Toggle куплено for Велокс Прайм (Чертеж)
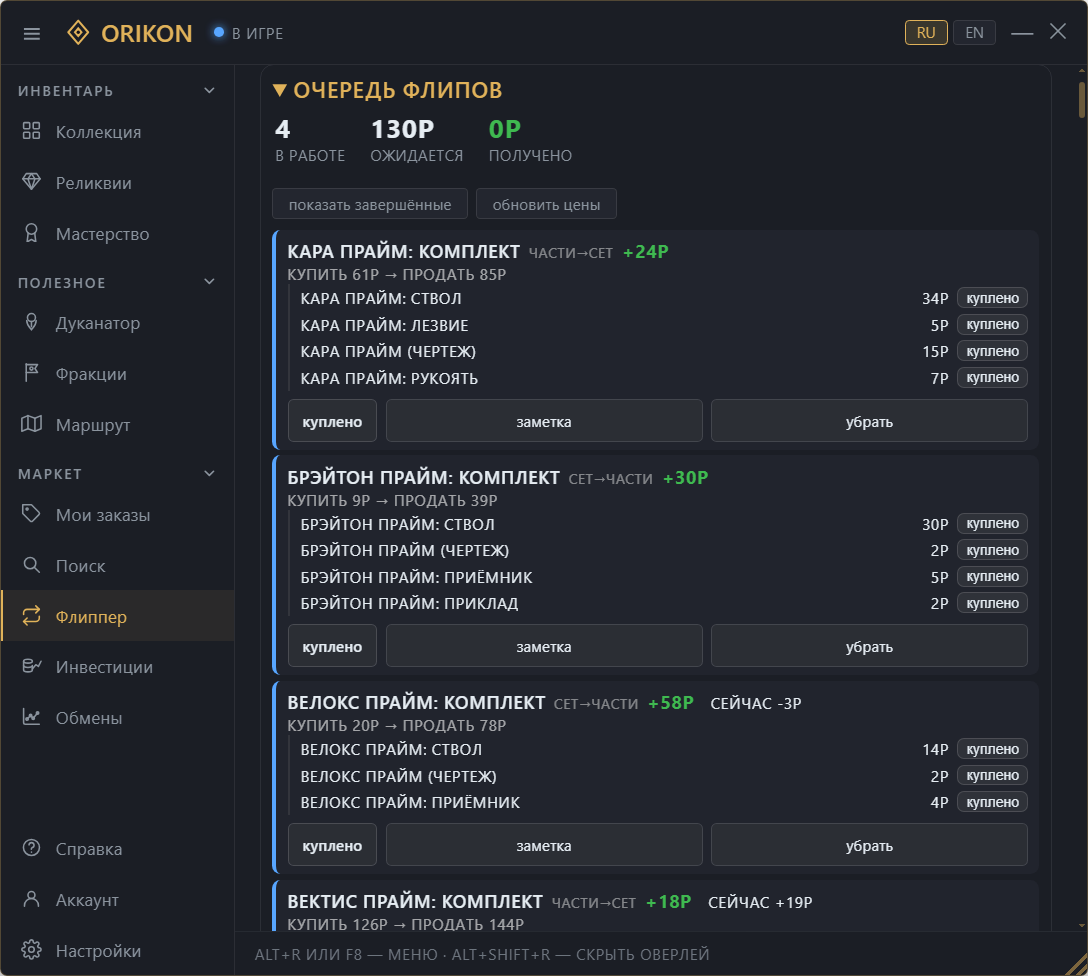This screenshot has height=976, width=1088. [x=992, y=776]
